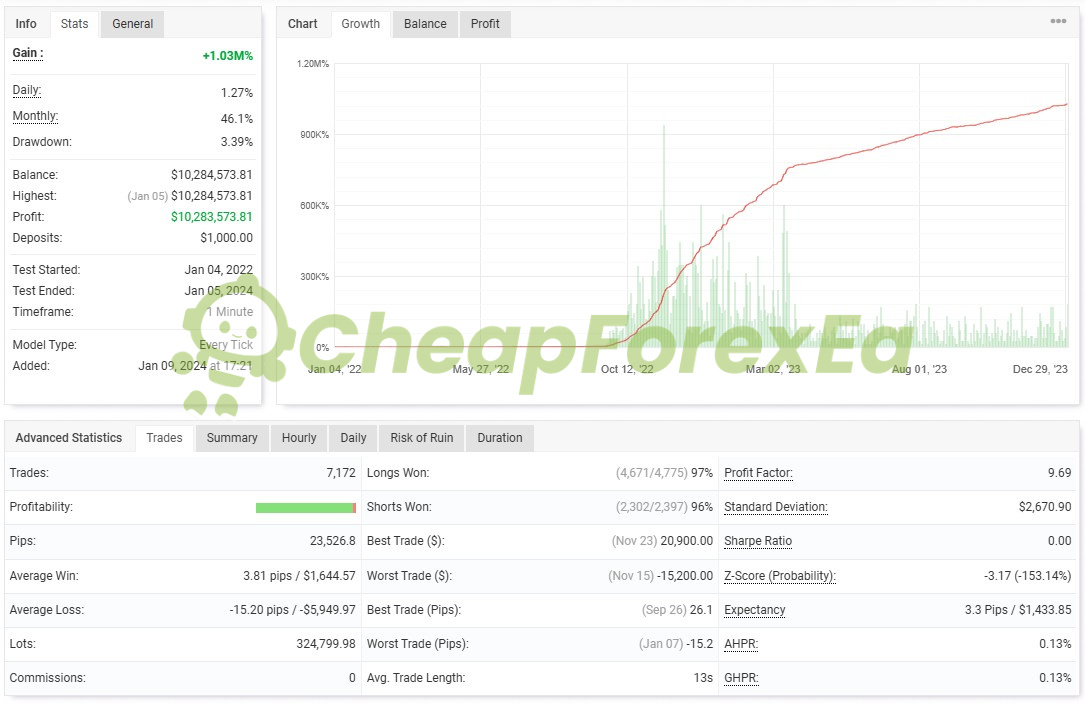The image size is (1085, 705).
Task: Open the chart options three-dots menu
Action: (x=1058, y=21)
